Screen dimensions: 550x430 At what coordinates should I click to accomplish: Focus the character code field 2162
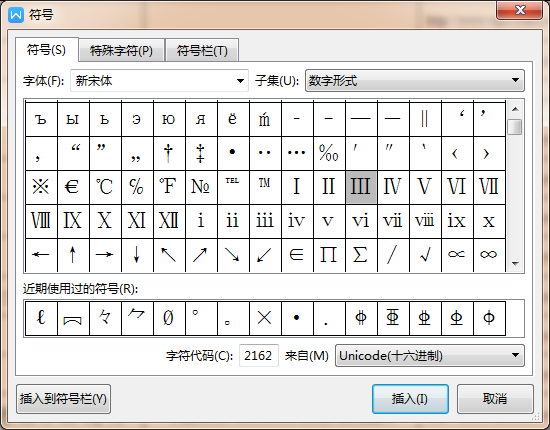tap(259, 356)
